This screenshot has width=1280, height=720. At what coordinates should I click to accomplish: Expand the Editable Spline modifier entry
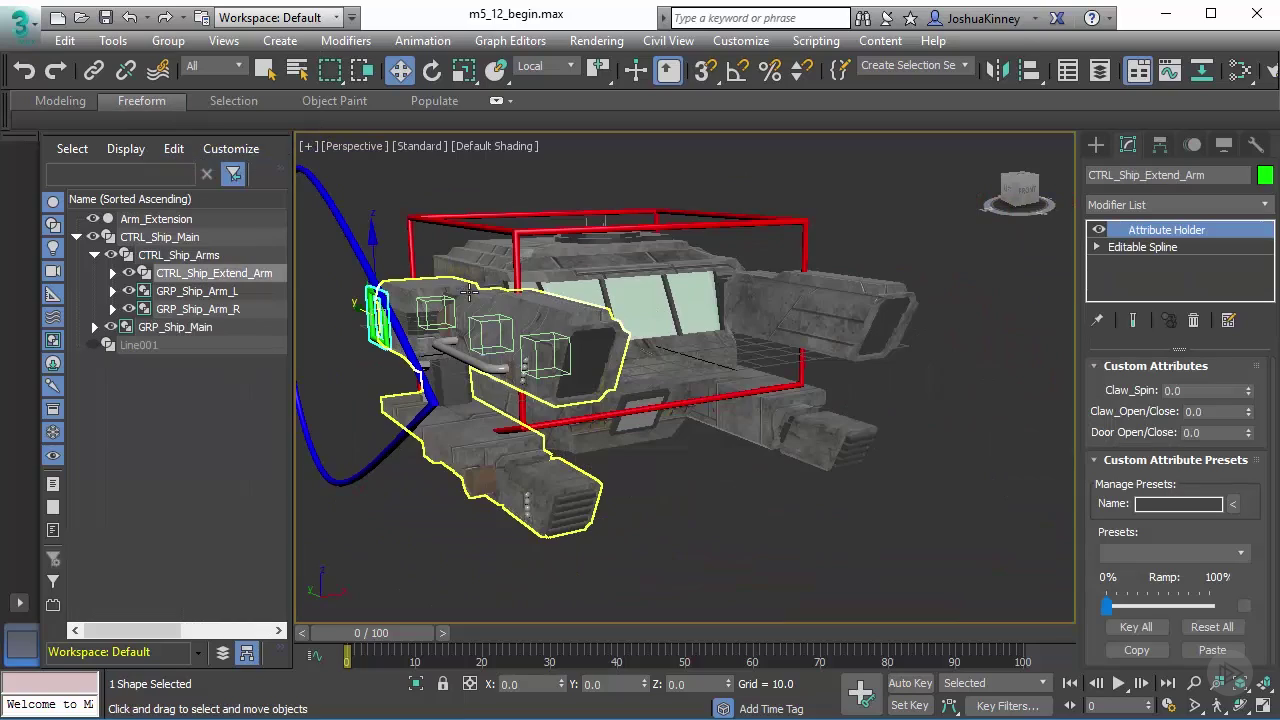click(1097, 247)
